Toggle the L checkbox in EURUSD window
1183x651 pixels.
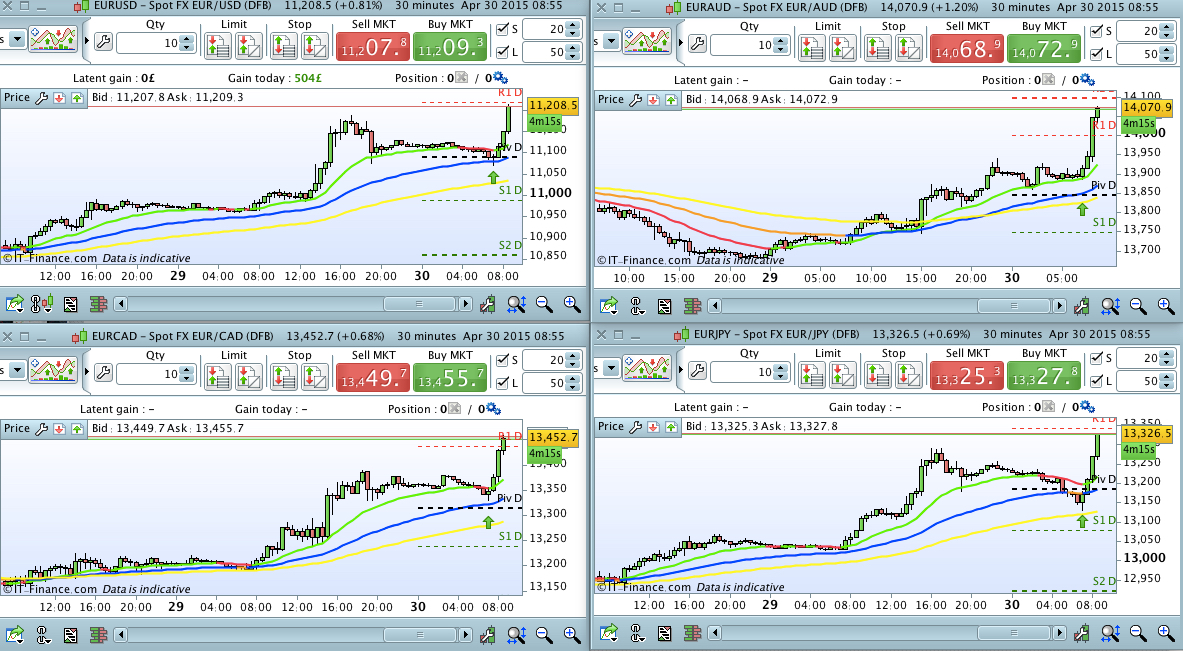[502, 53]
